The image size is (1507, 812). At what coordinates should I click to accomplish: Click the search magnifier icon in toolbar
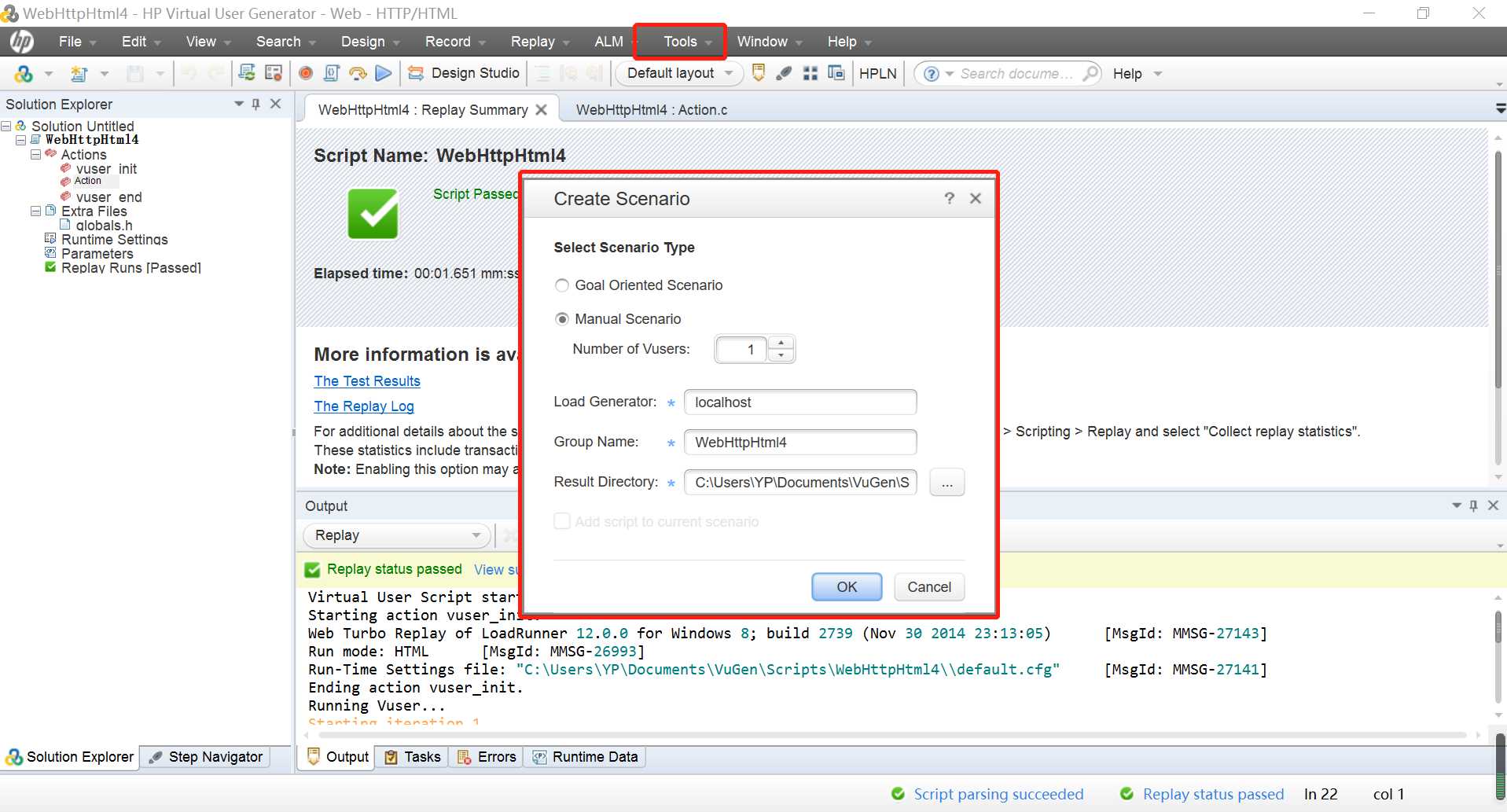tap(1090, 73)
